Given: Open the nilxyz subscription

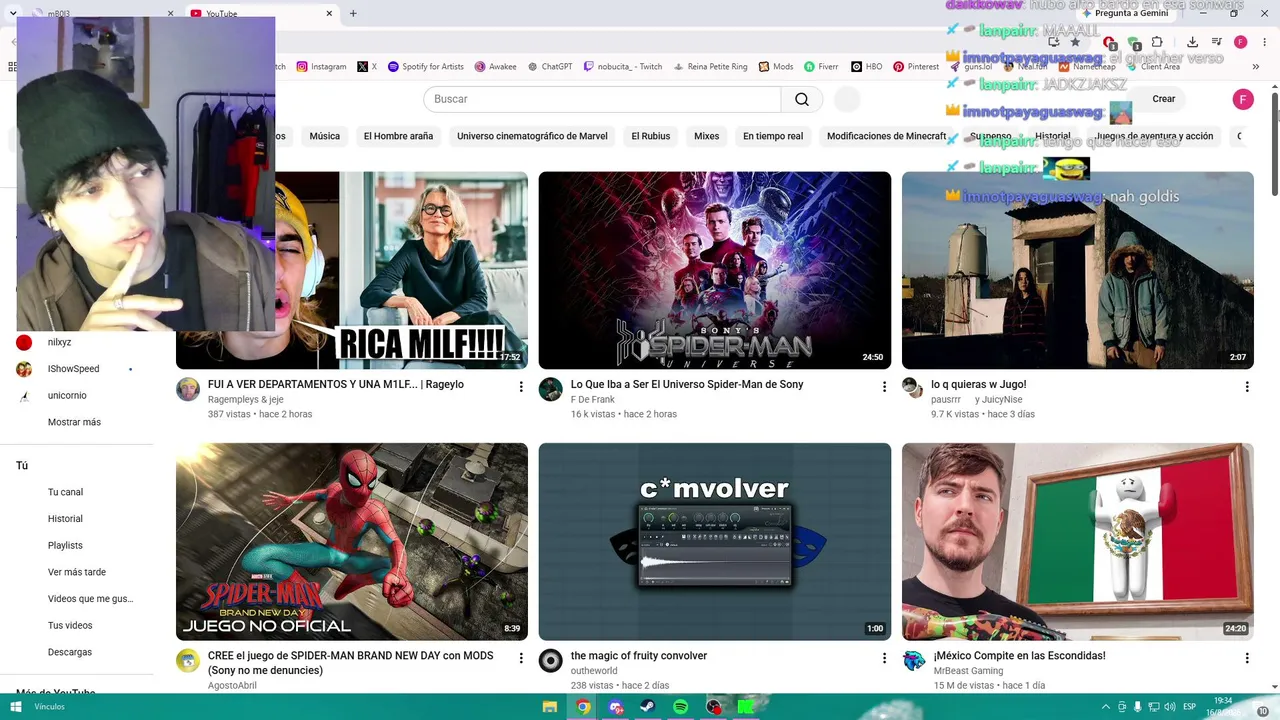Looking at the screenshot, I should [59, 342].
